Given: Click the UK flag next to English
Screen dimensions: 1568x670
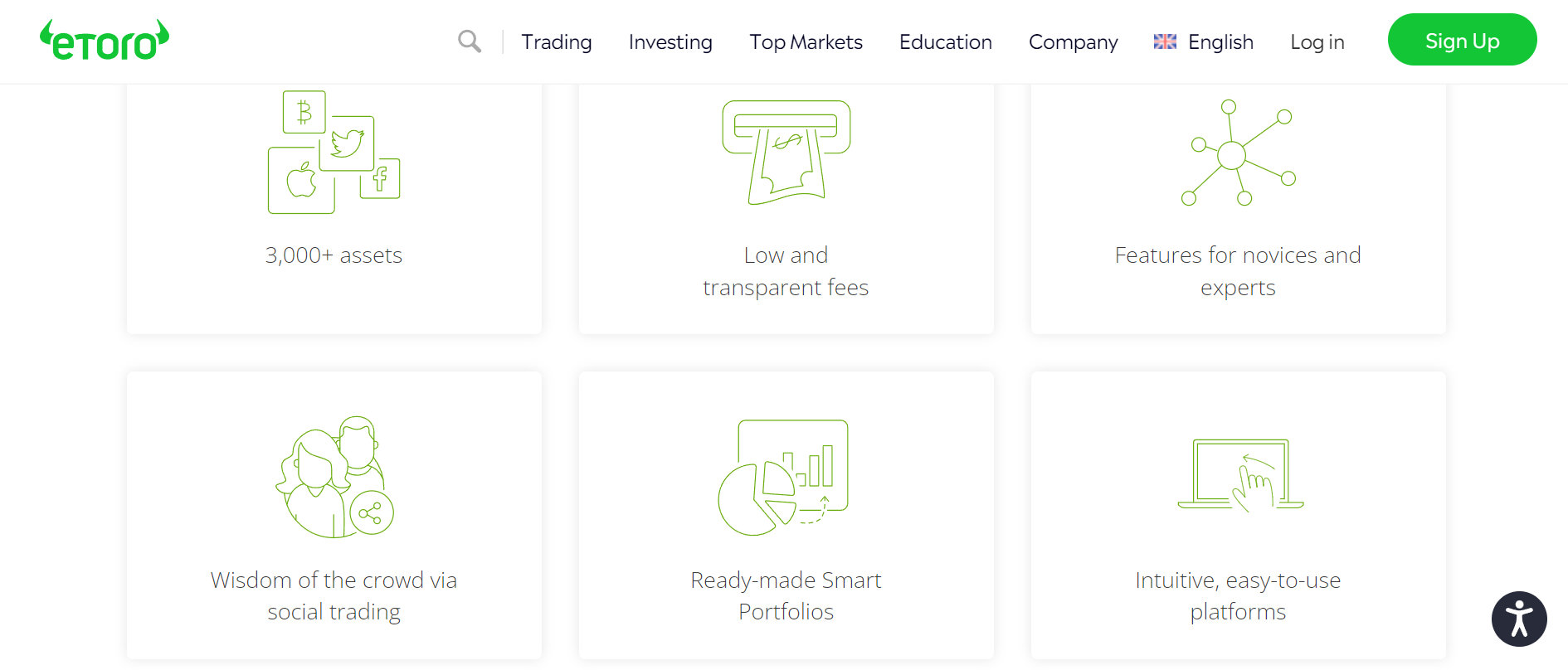Looking at the screenshot, I should 1165,41.
